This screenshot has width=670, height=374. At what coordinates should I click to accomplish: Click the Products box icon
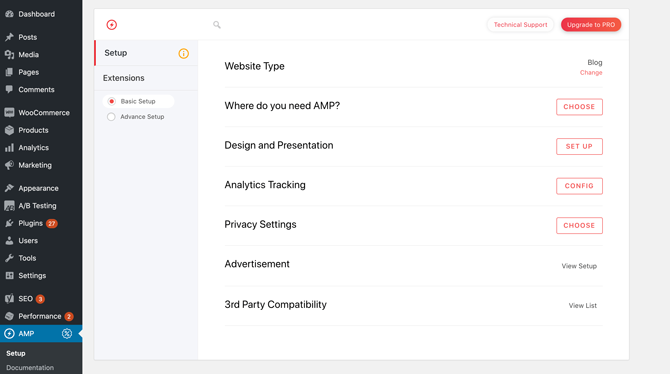click(9, 130)
